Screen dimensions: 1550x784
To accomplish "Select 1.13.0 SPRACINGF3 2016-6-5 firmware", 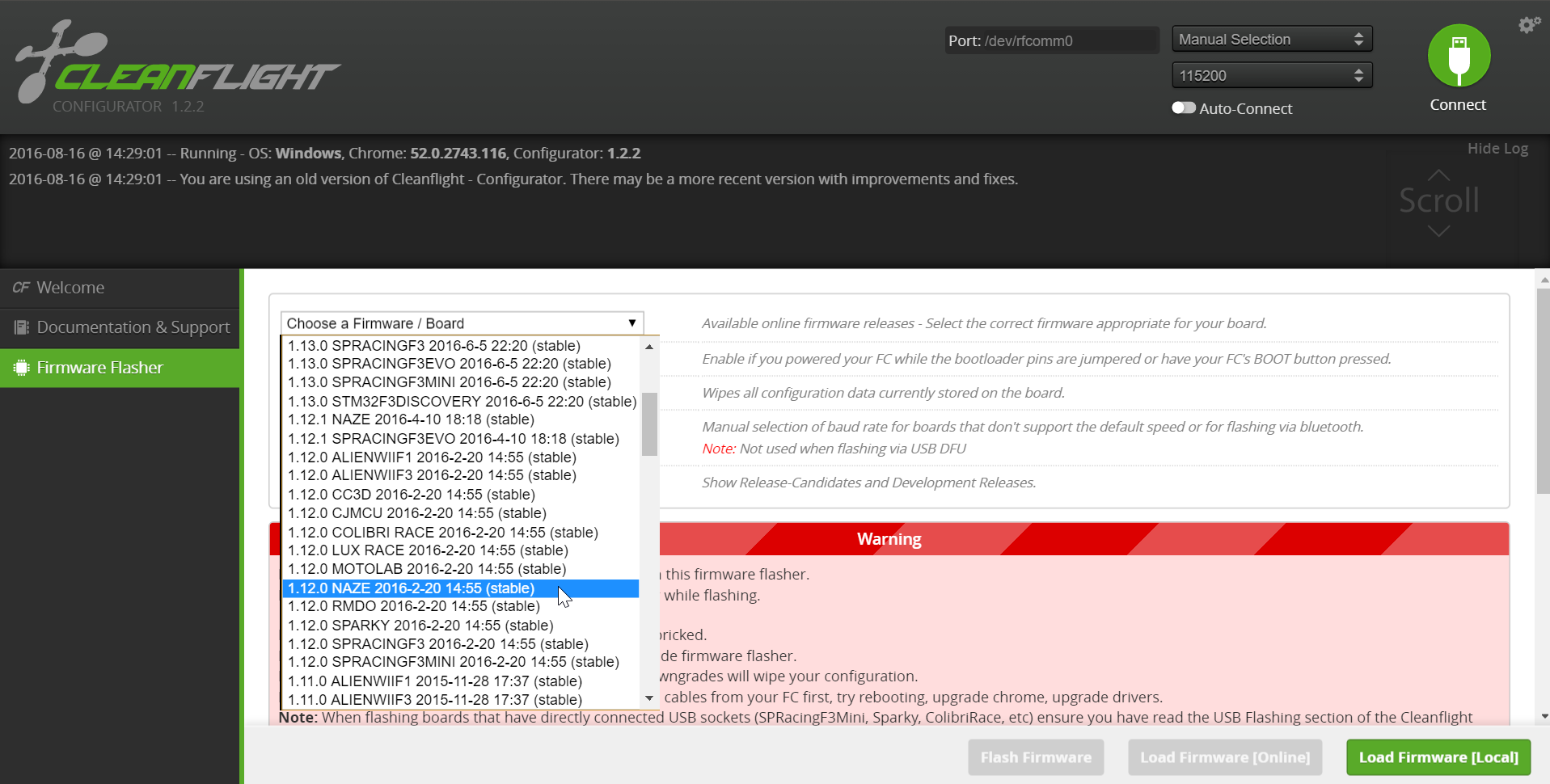I will point(460,346).
